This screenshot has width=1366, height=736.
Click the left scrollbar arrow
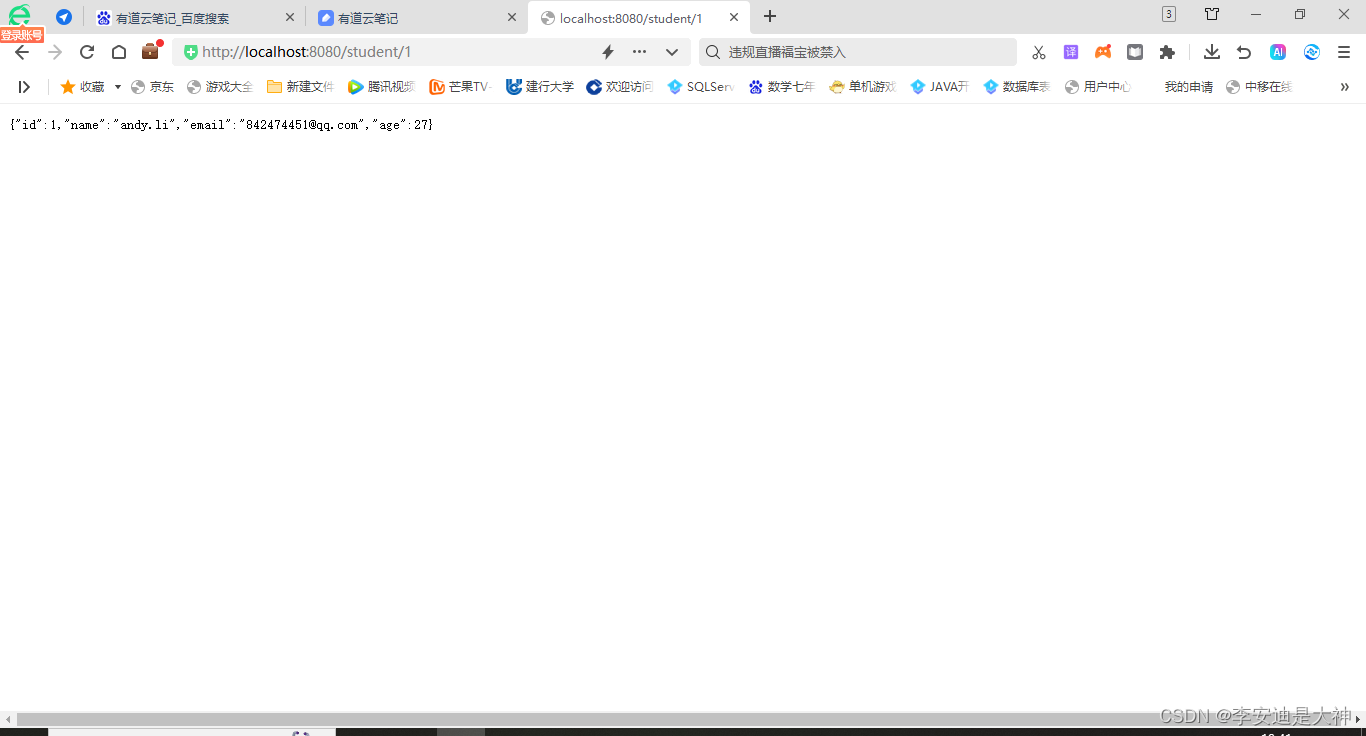8,719
